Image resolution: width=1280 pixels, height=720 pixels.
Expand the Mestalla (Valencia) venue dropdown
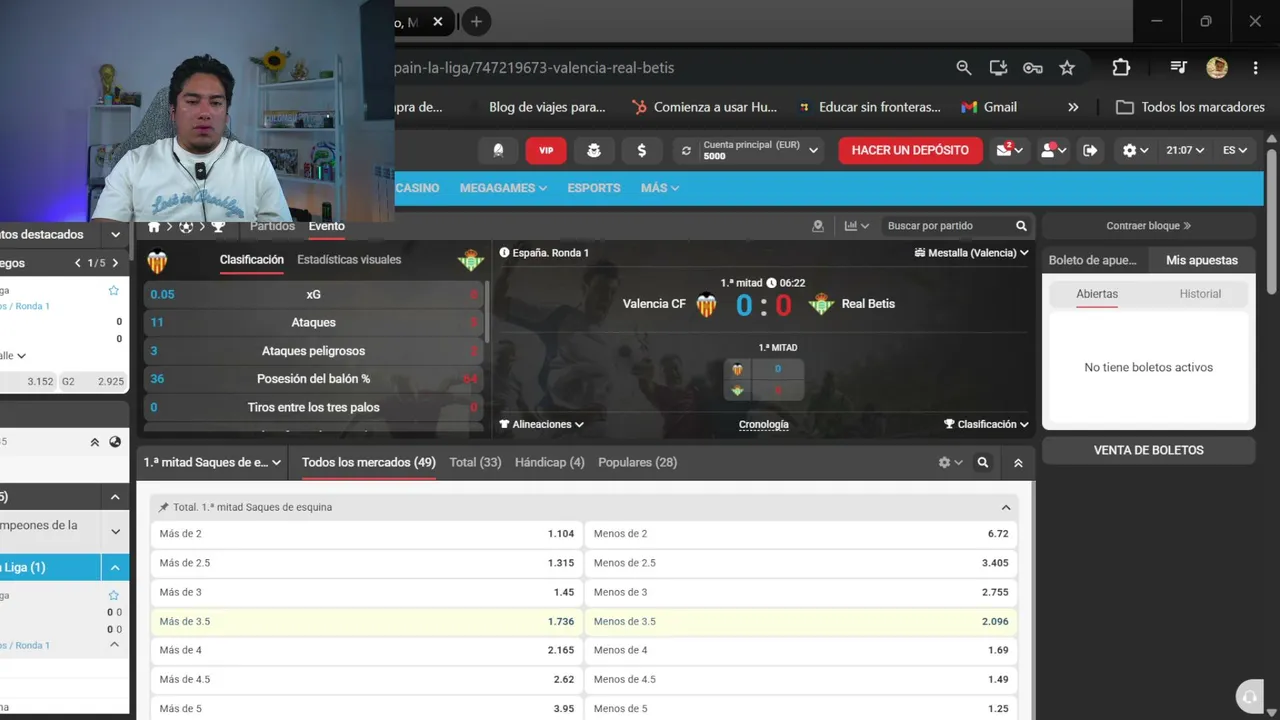972,253
